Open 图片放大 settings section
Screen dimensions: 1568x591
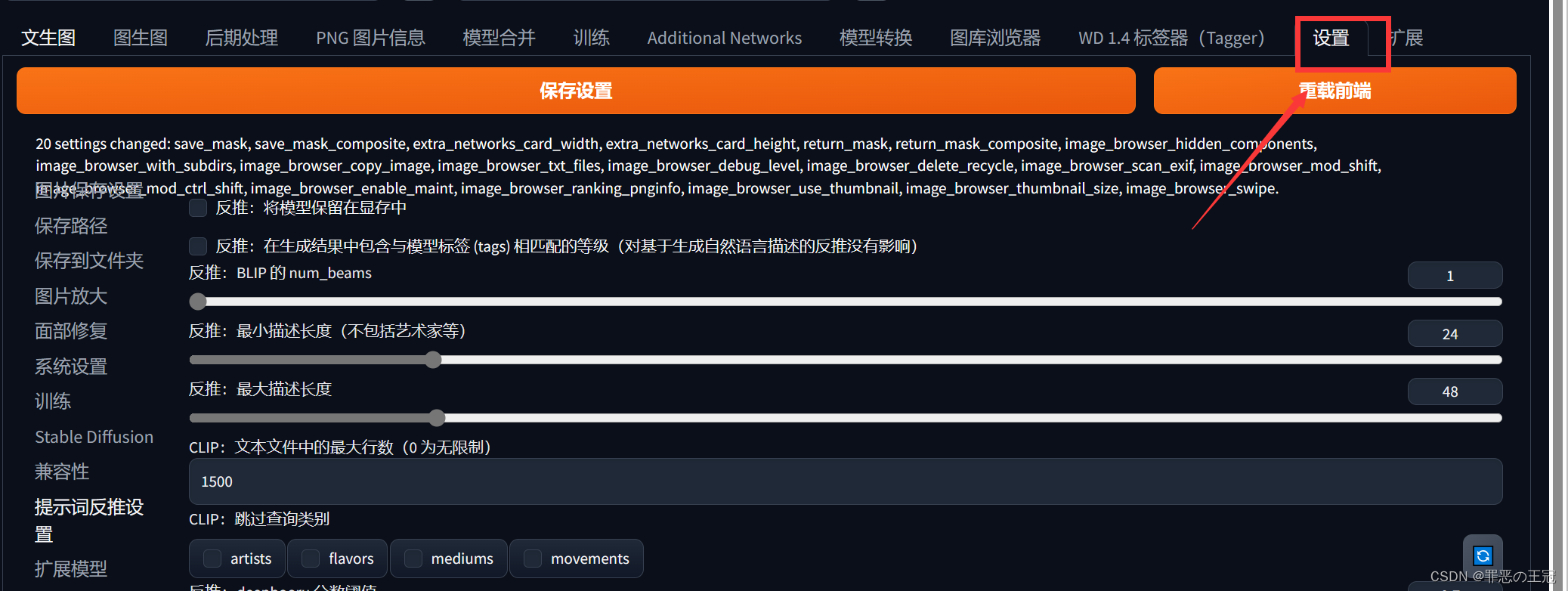(x=71, y=296)
